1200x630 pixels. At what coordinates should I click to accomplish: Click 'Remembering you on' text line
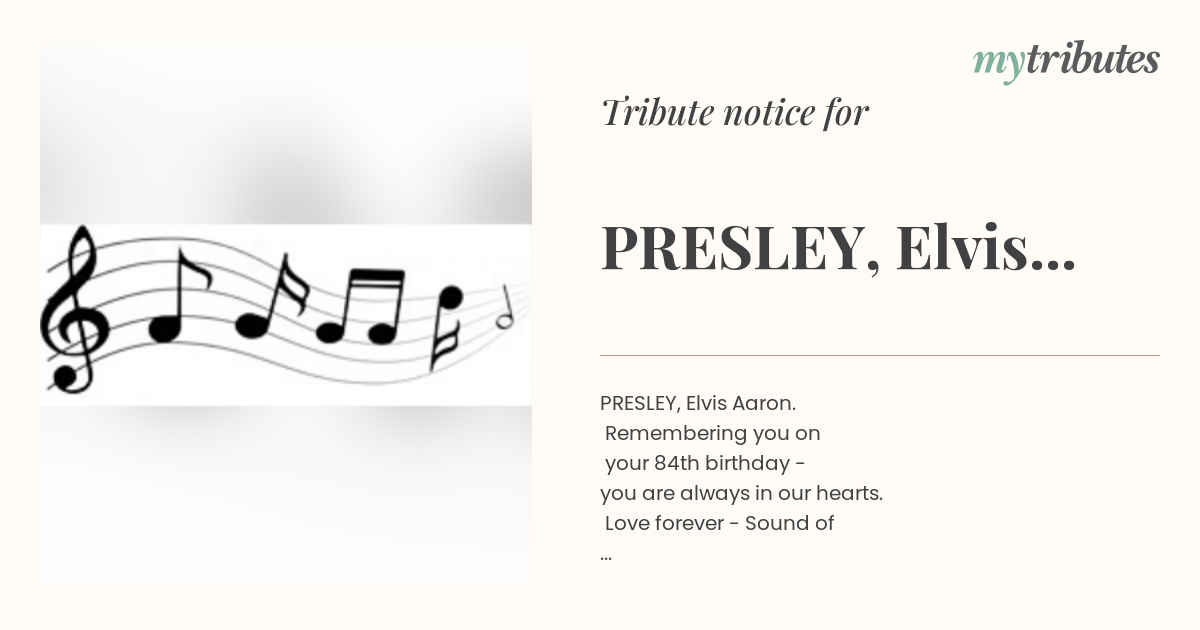coord(712,433)
